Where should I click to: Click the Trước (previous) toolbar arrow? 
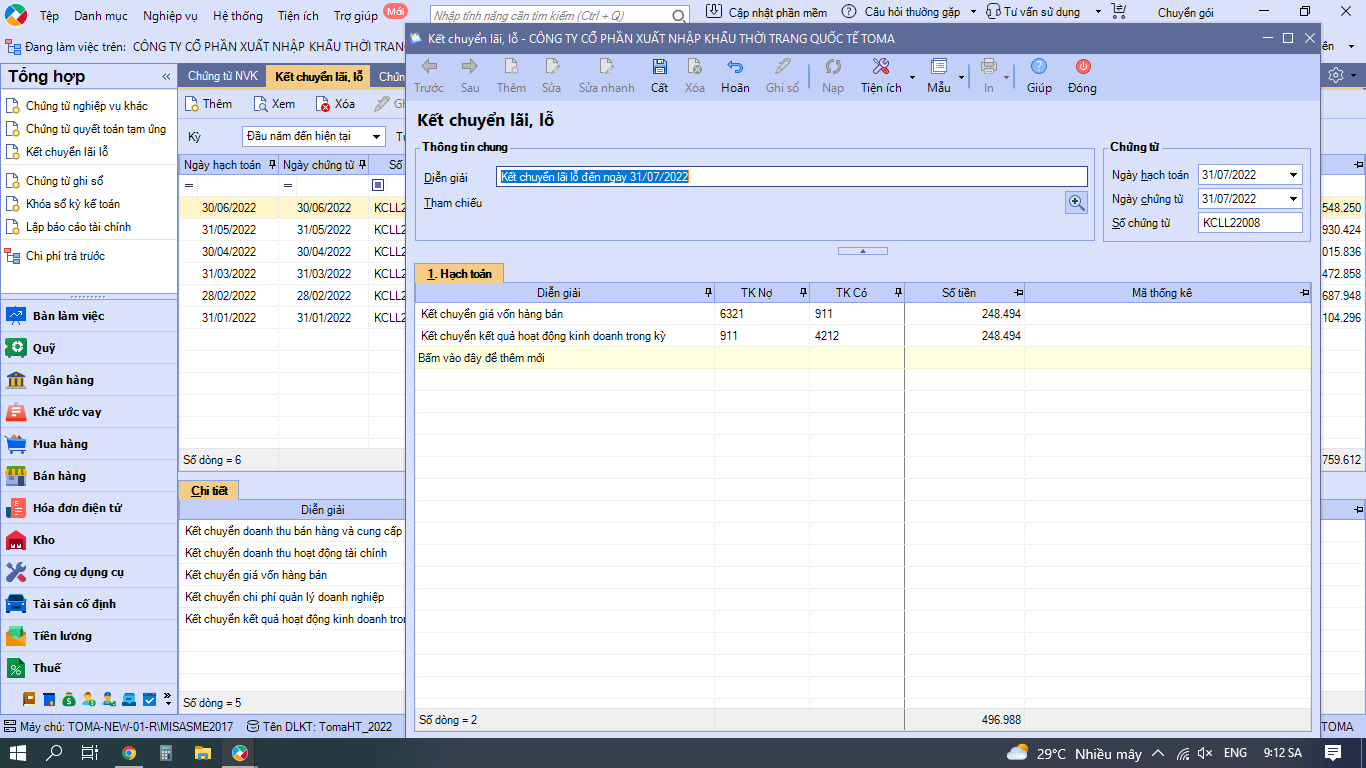pyautogui.click(x=429, y=67)
